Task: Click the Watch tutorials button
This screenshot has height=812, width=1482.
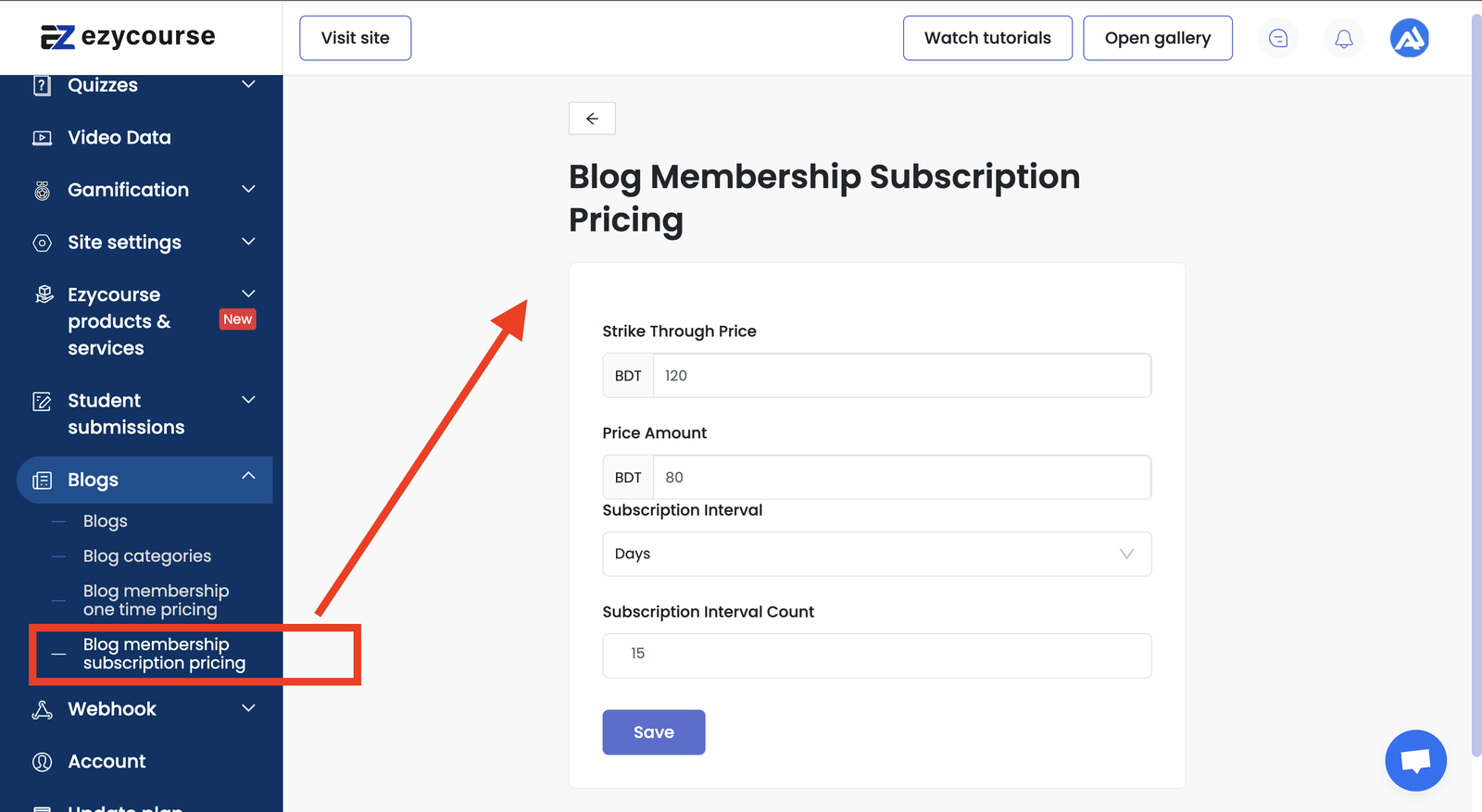Action: [987, 38]
